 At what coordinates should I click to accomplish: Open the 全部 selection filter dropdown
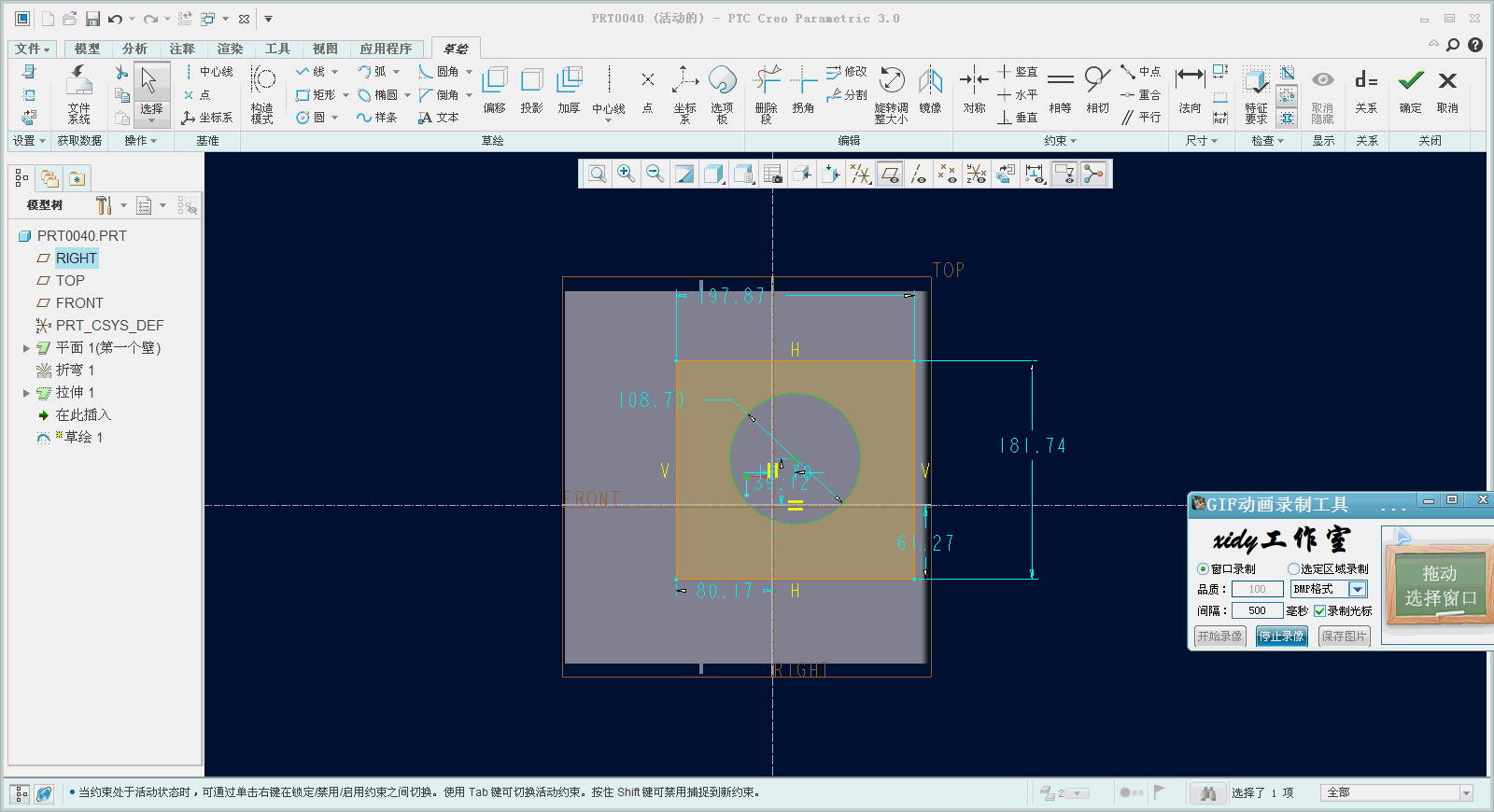pos(1466,792)
